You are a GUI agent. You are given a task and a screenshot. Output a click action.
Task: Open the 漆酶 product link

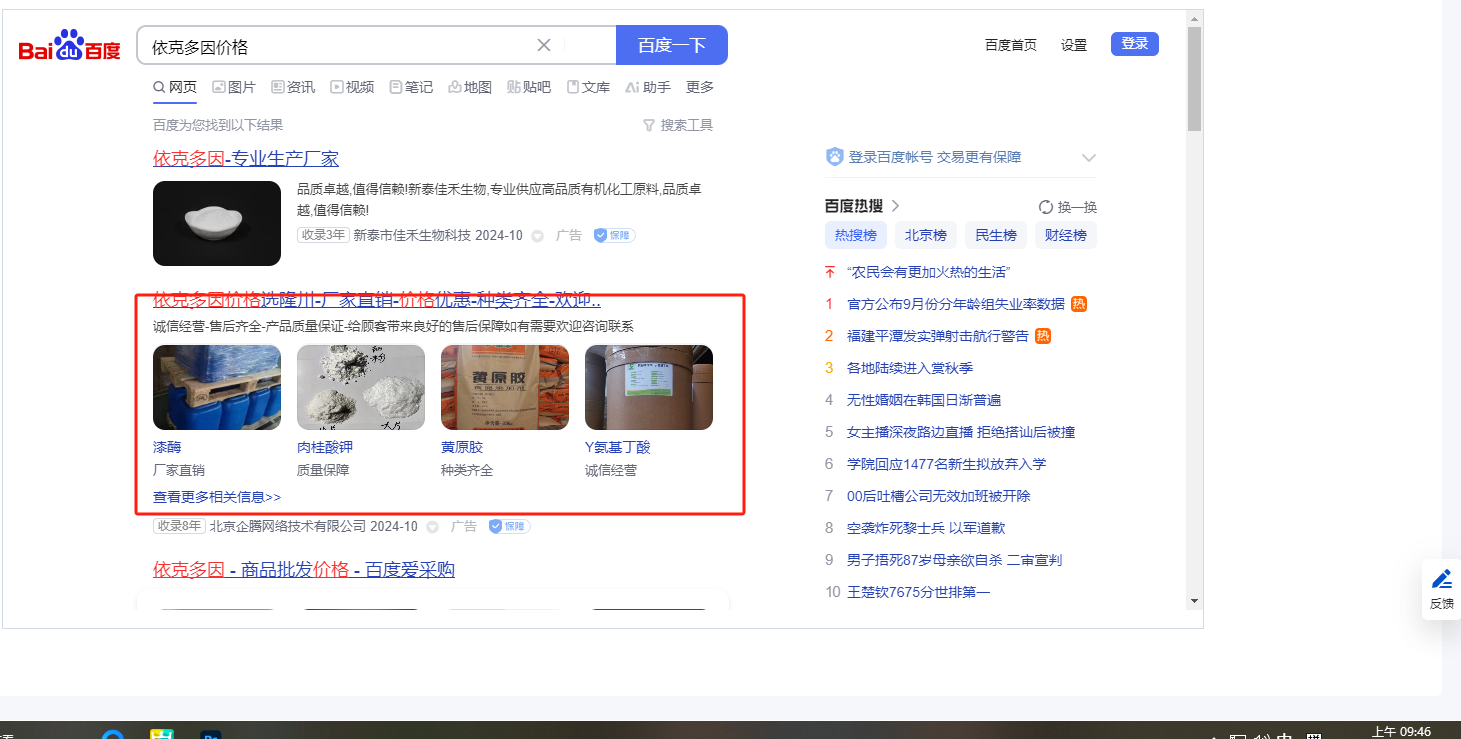tap(167, 447)
